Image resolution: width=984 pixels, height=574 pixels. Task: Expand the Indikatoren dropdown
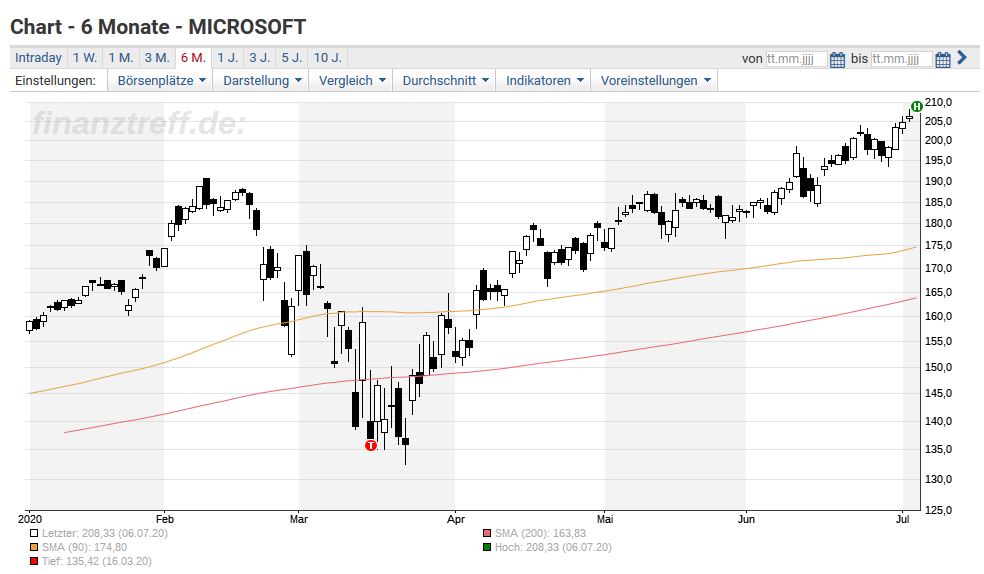coord(545,80)
